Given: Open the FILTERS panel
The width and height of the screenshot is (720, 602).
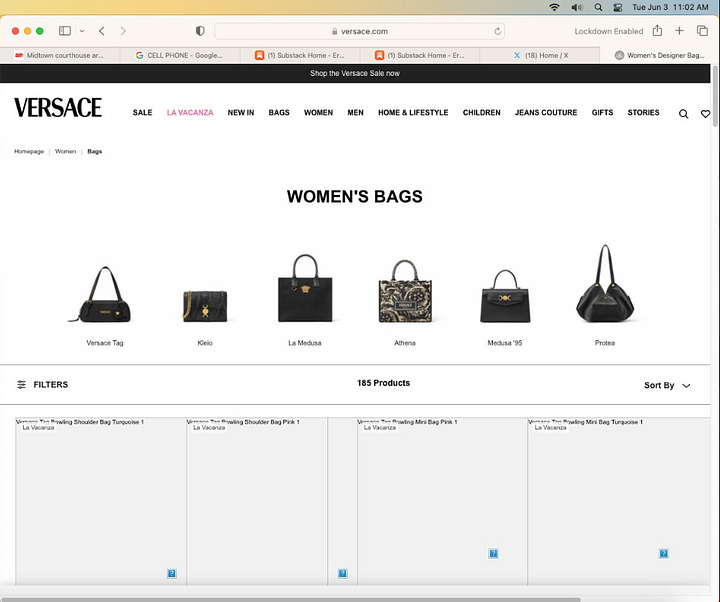Looking at the screenshot, I should click(42, 385).
